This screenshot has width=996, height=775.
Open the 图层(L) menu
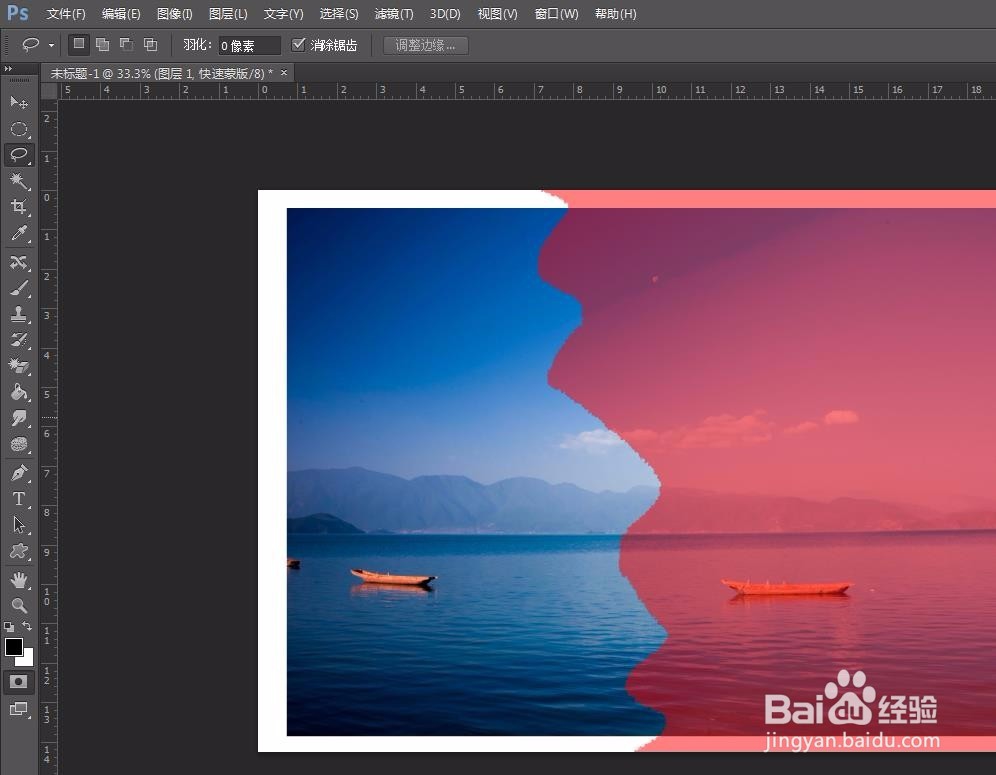228,13
